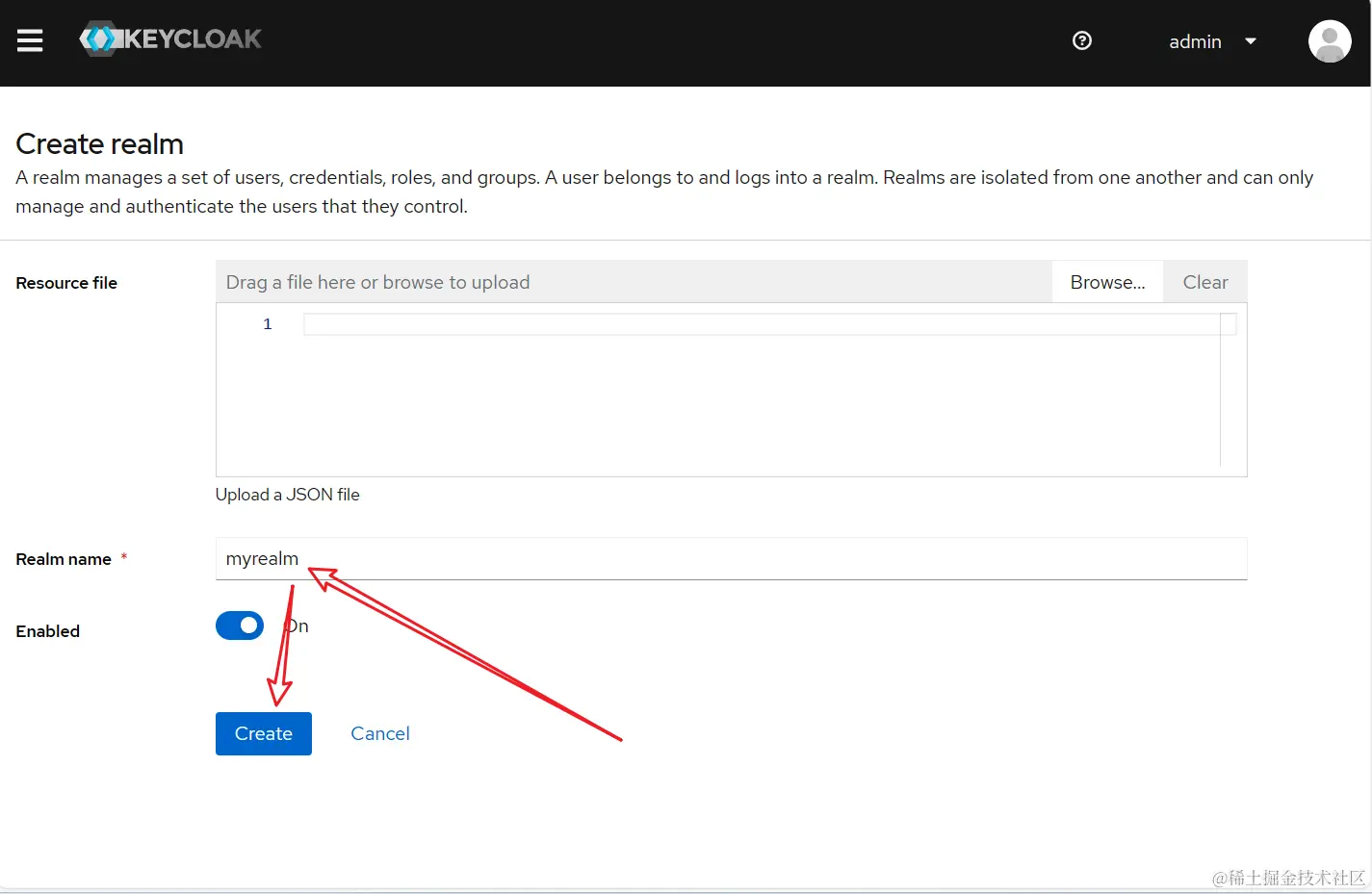
Task: Click the Create button
Action: pyautogui.click(x=264, y=733)
